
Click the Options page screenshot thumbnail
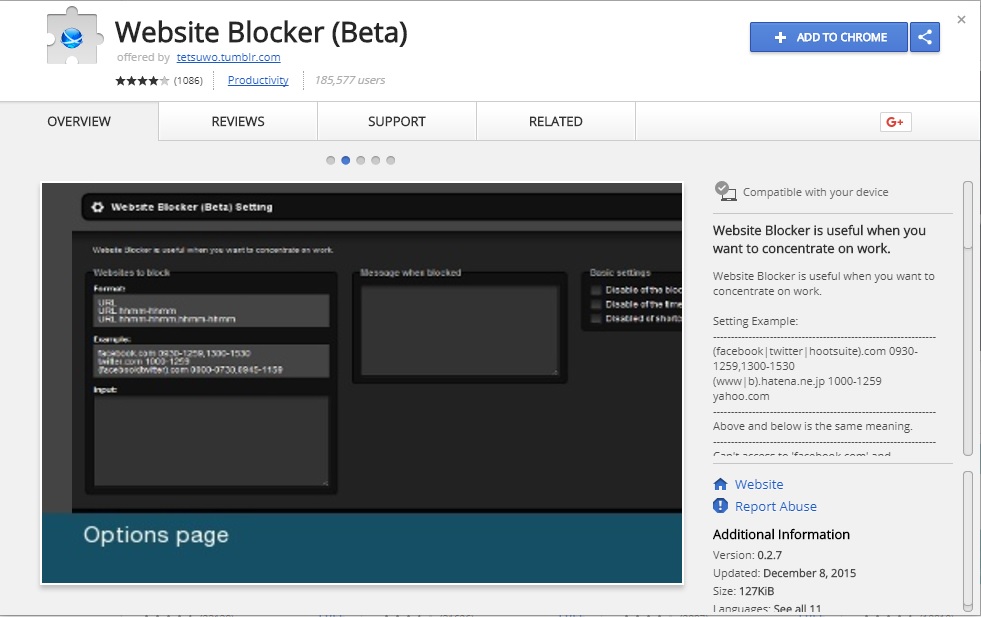coord(362,383)
